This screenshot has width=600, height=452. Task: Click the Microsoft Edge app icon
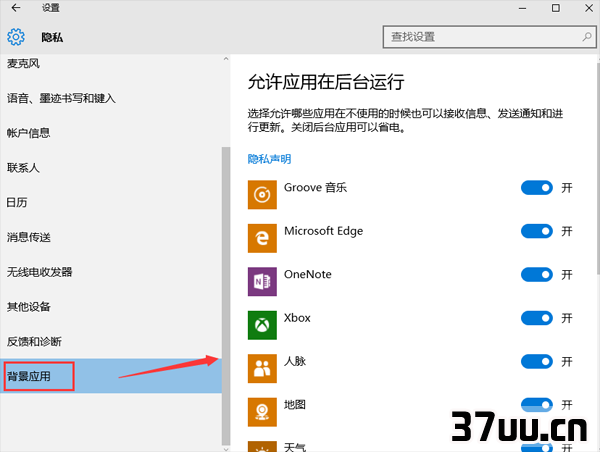coord(262,238)
